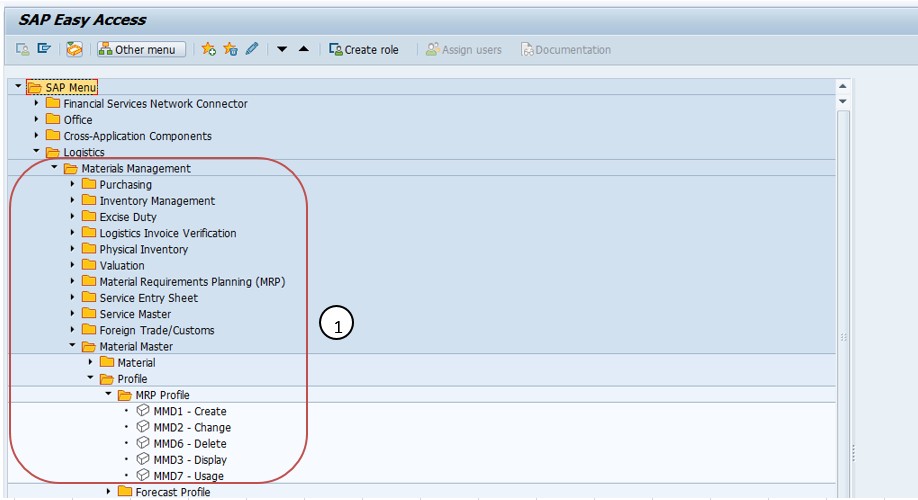This screenshot has height=500, width=918.
Task: Click the SAP menu toolbar icon
Action: [x=44, y=49]
